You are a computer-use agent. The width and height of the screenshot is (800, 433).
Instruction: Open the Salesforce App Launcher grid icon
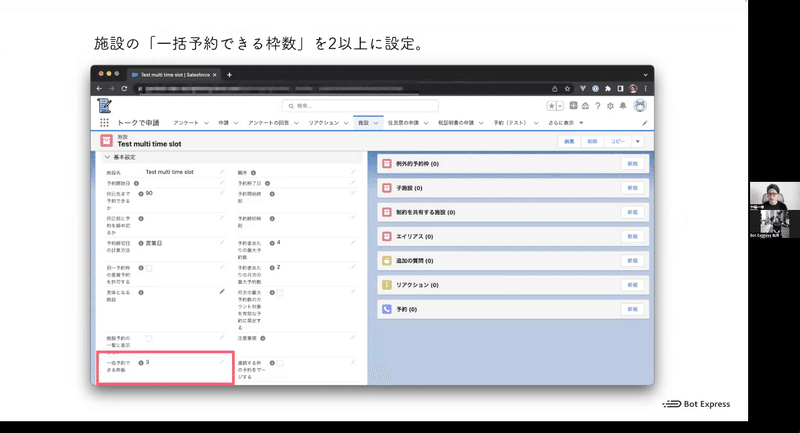coord(104,122)
